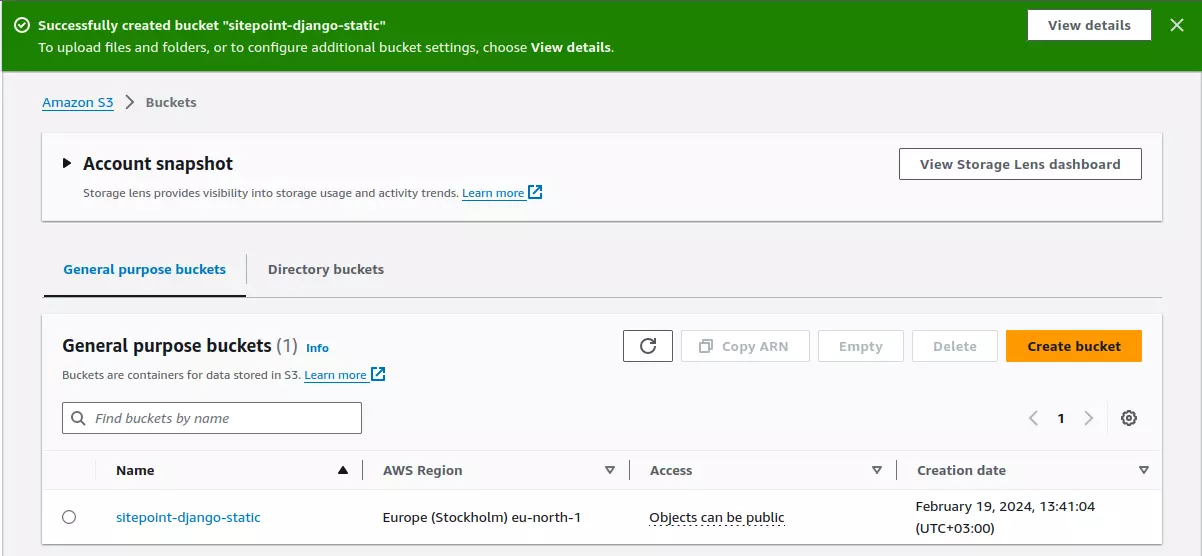The width and height of the screenshot is (1202, 556).
Task: Click the Delete bucket button
Action: 955,346
